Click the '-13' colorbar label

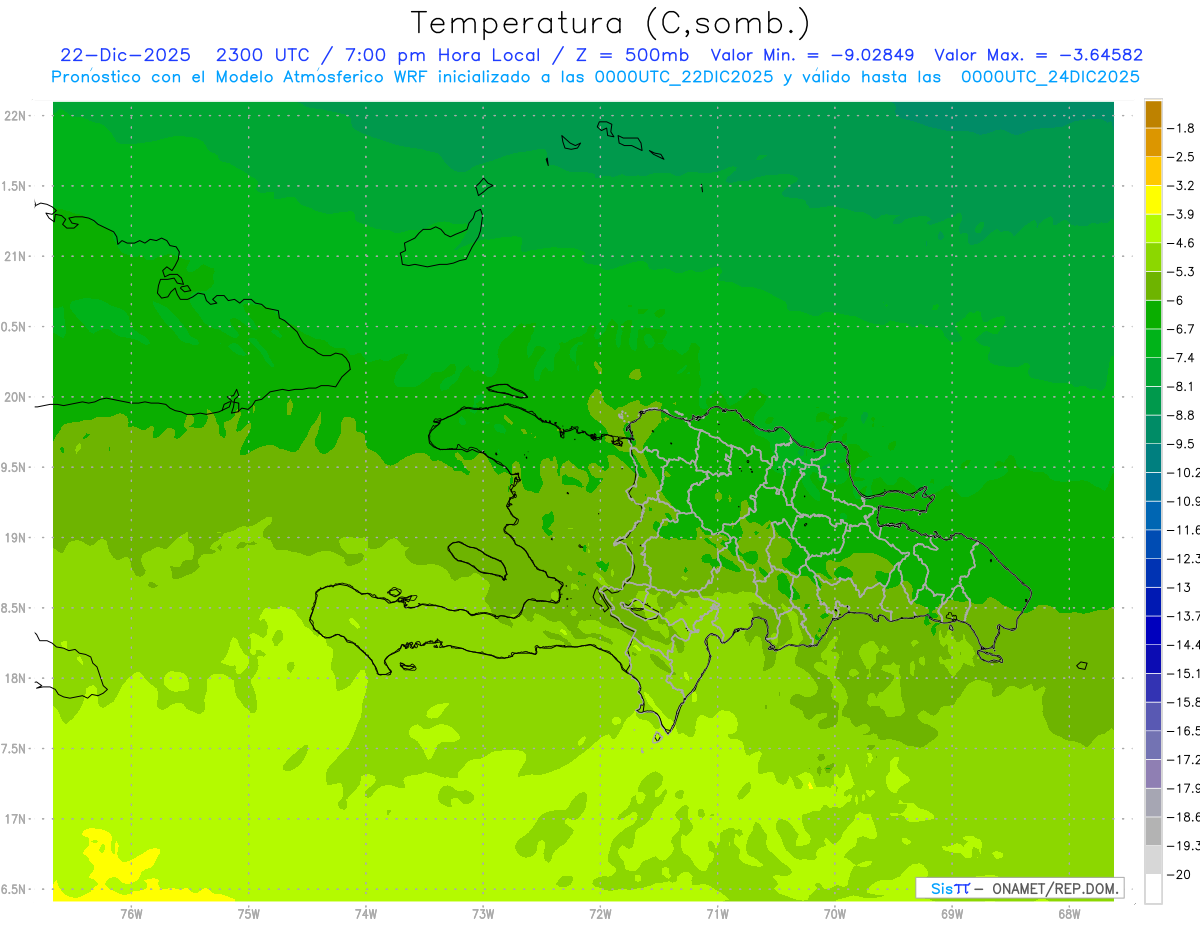pyautogui.click(x=1179, y=587)
